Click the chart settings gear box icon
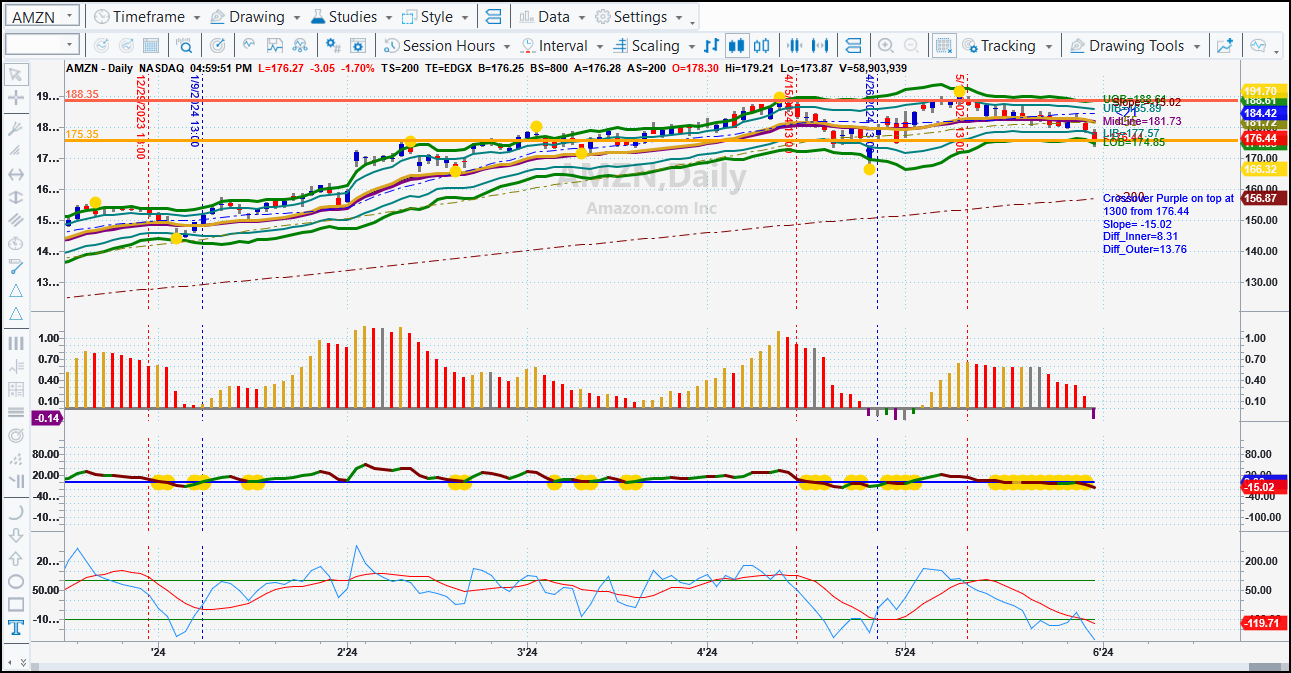This screenshot has height=673, width=1291. (x=359, y=46)
